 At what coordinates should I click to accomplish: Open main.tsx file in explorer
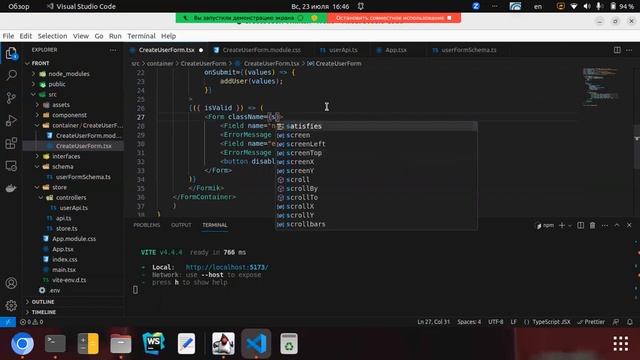(x=64, y=270)
